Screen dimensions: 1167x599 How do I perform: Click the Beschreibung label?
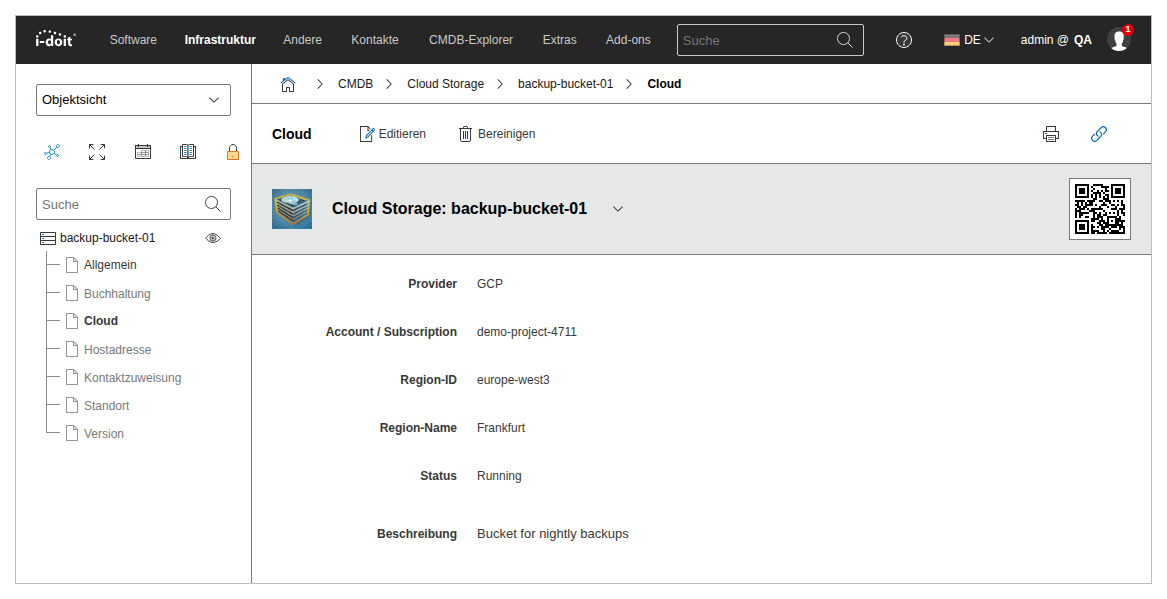pos(417,534)
